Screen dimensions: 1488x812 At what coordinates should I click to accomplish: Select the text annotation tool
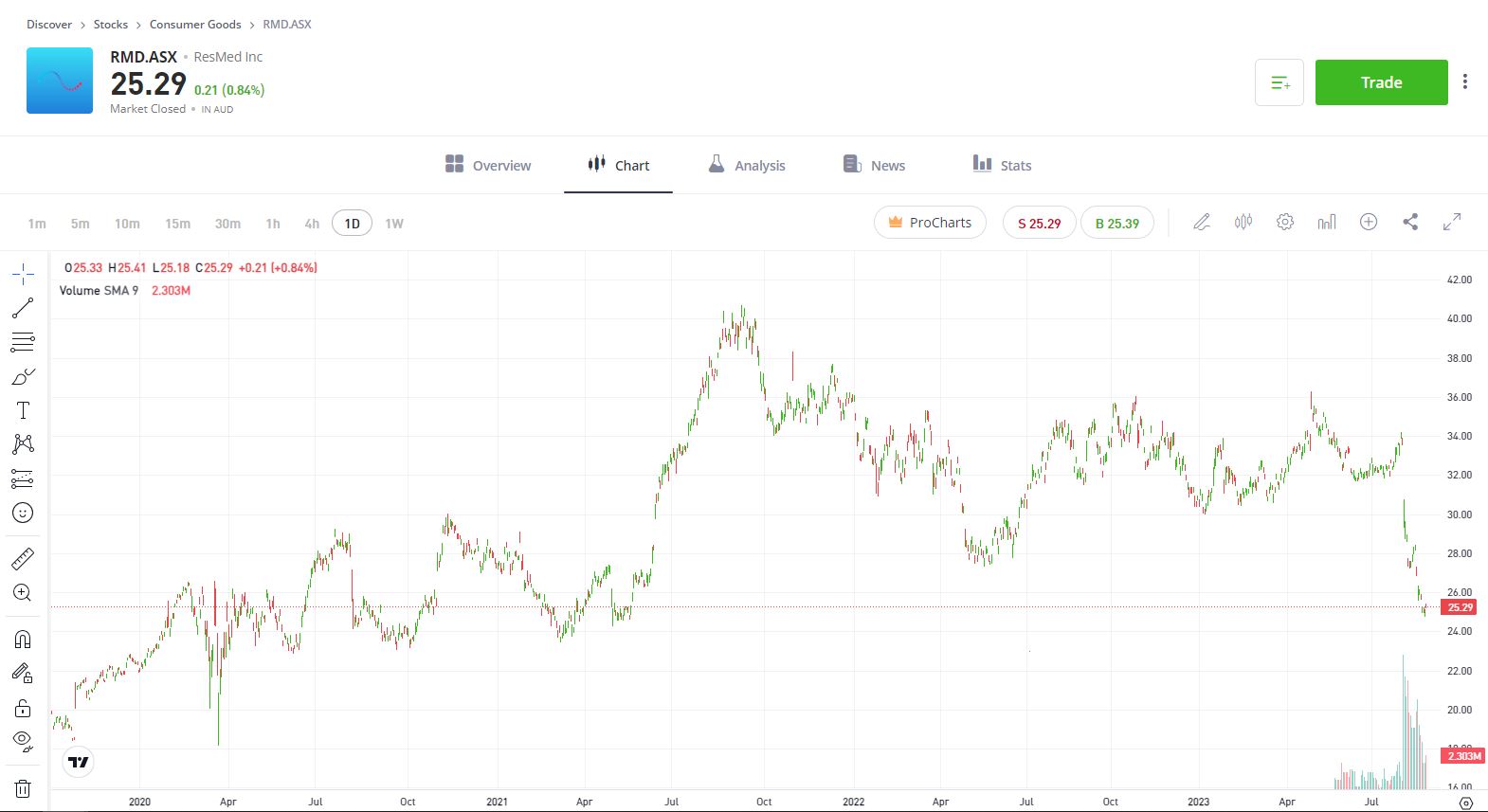click(x=23, y=410)
